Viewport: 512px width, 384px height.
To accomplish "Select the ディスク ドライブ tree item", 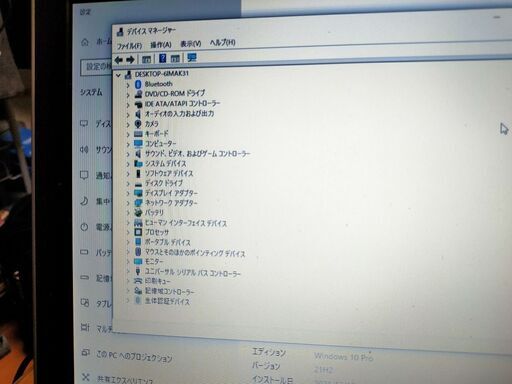I will (x=164, y=183).
